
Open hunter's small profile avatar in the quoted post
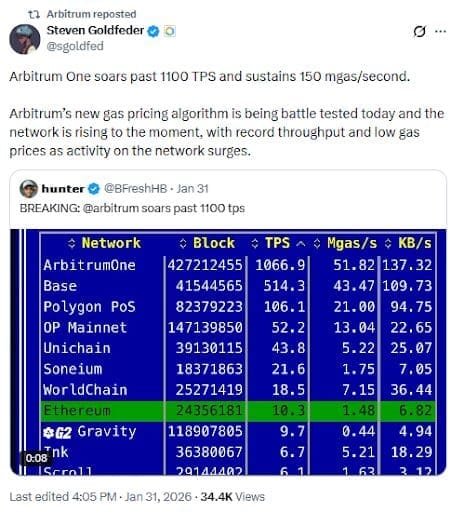[29, 189]
